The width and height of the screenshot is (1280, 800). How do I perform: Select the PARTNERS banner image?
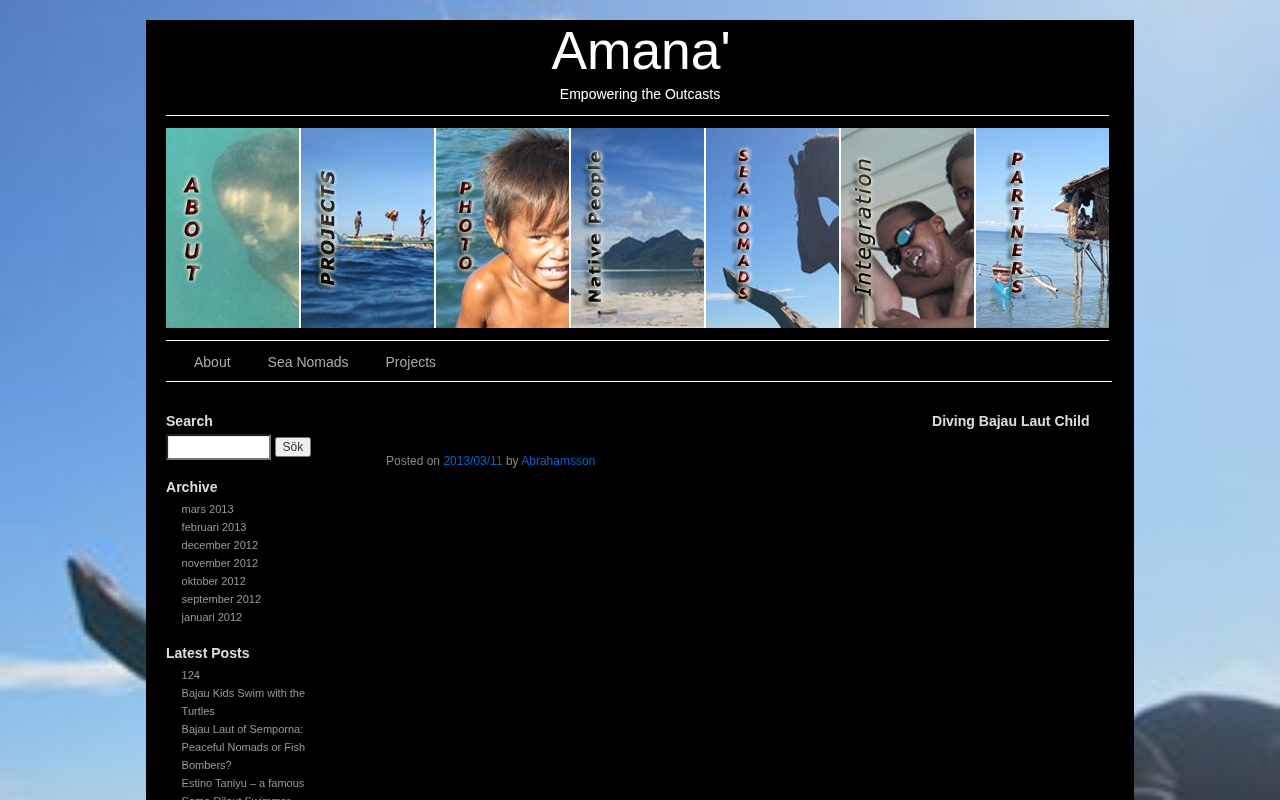pos(1042,228)
